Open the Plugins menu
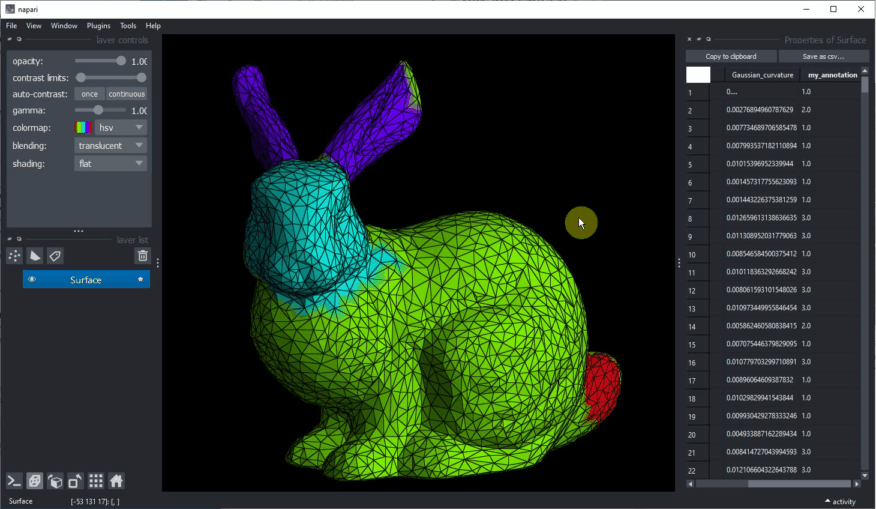Image resolution: width=876 pixels, height=509 pixels. [x=98, y=25]
